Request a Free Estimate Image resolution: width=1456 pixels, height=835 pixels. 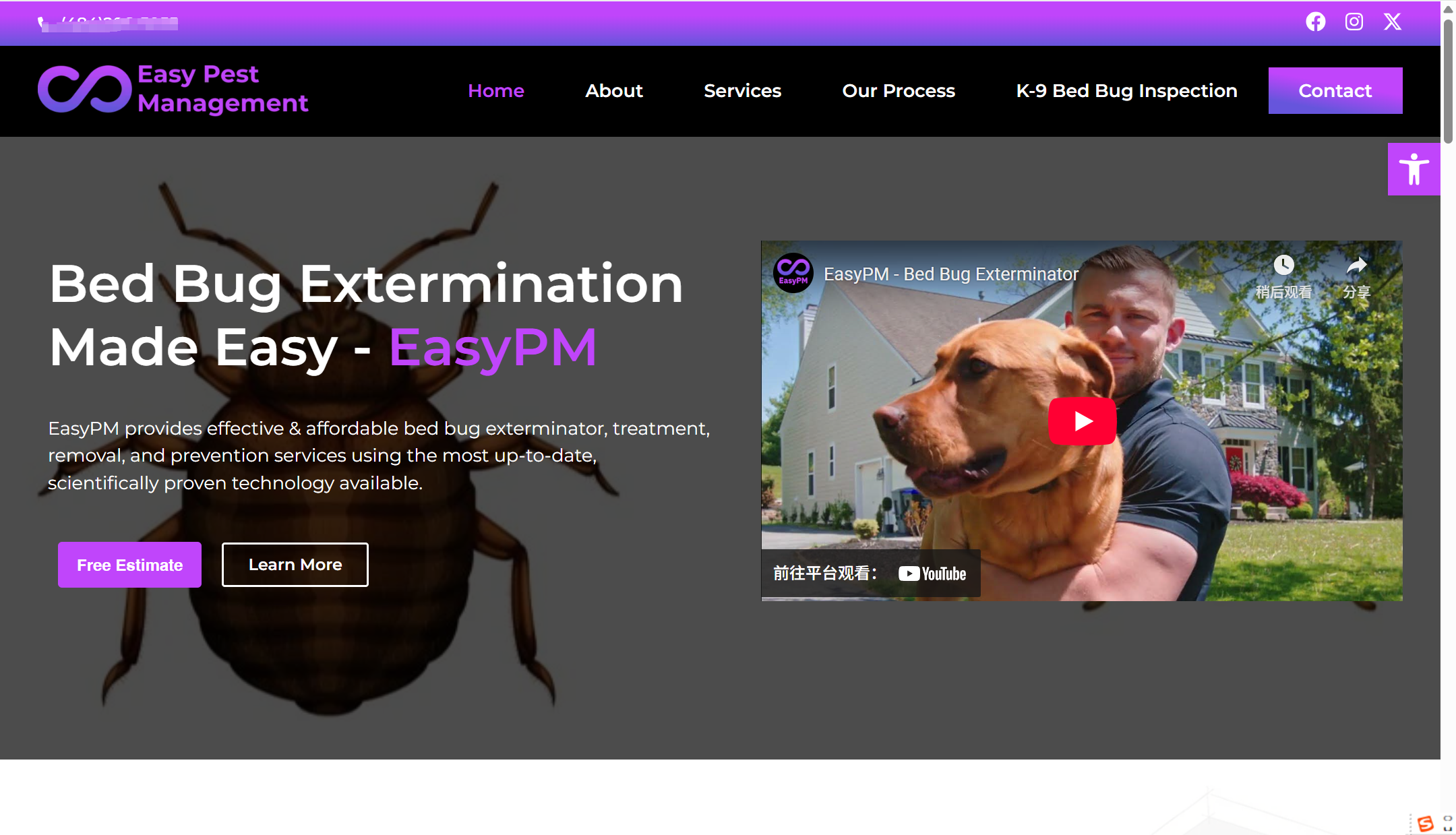click(129, 565)
